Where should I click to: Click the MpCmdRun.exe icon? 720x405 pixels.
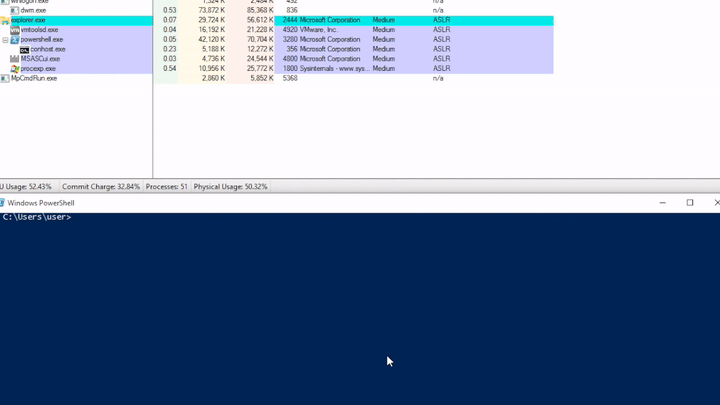[x=5, y=79]
